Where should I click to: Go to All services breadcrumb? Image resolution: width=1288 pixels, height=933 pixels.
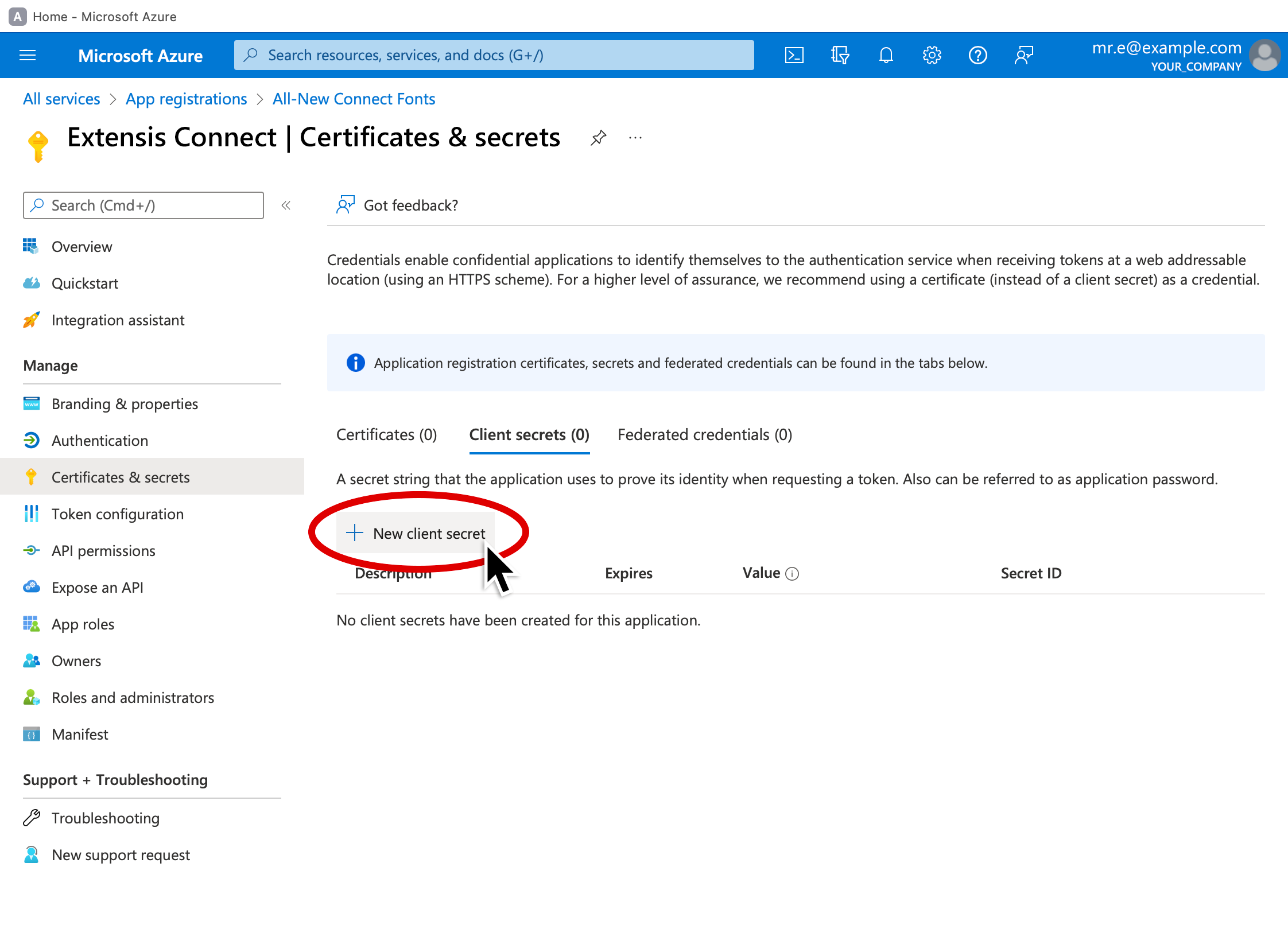(x=61, y=99)
